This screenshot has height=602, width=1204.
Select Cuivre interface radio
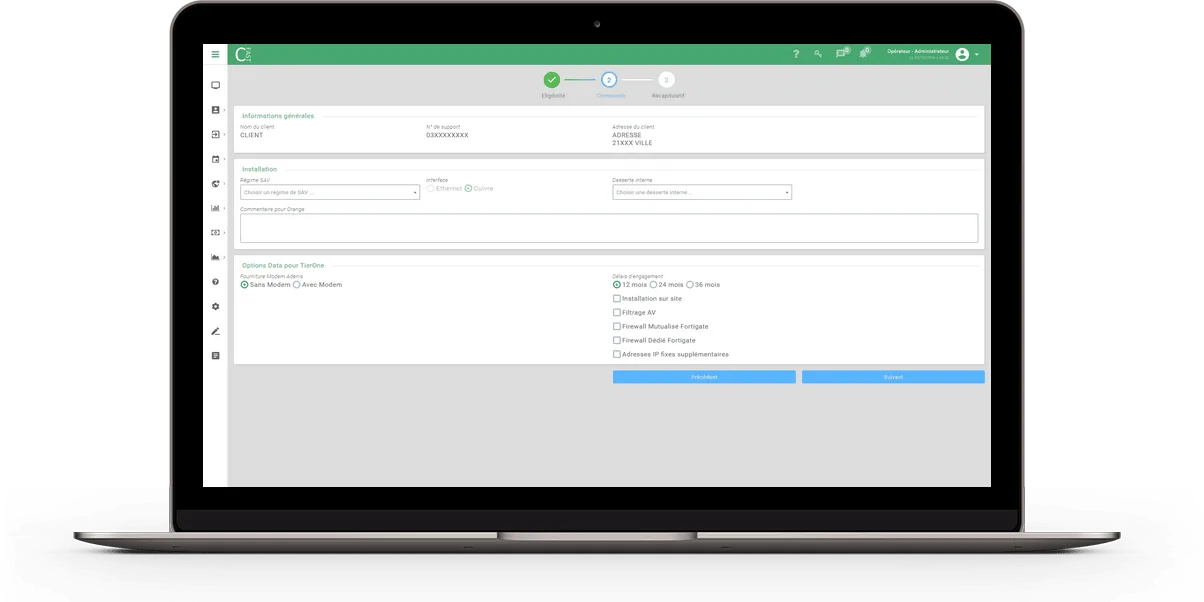(x=468, y=188)
